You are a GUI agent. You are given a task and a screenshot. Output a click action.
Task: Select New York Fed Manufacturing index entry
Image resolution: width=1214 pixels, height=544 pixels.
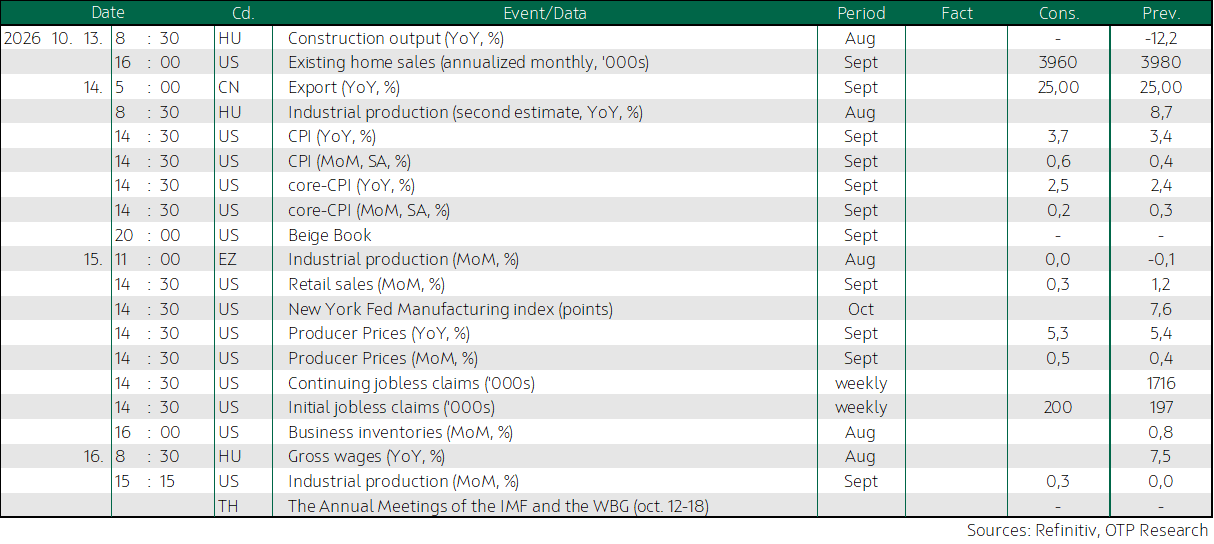(x=450, y=309)
